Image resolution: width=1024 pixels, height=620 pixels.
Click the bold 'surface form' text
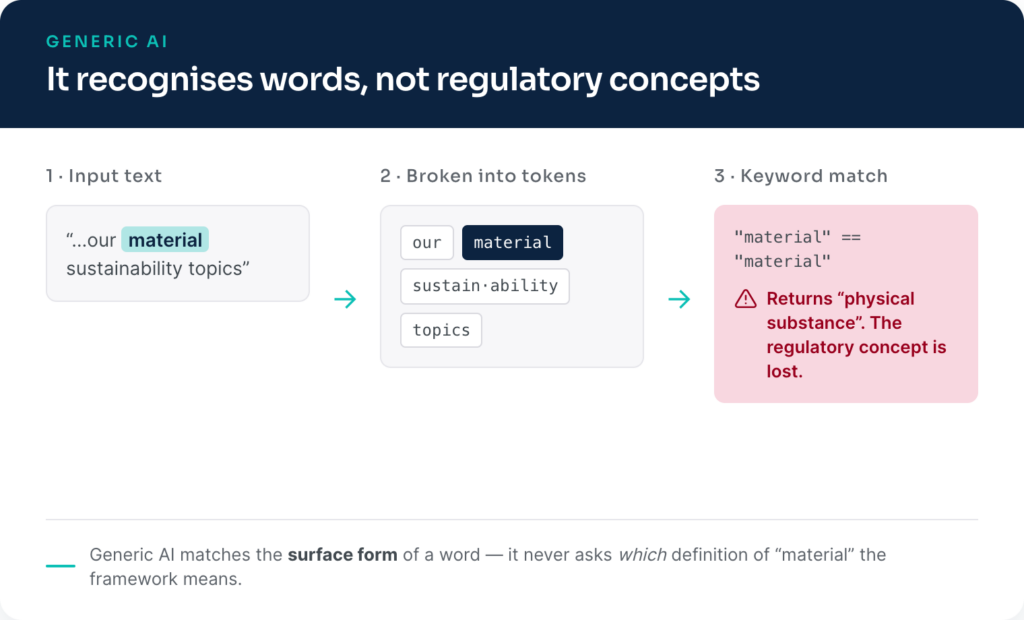click(x=342, y=555)
